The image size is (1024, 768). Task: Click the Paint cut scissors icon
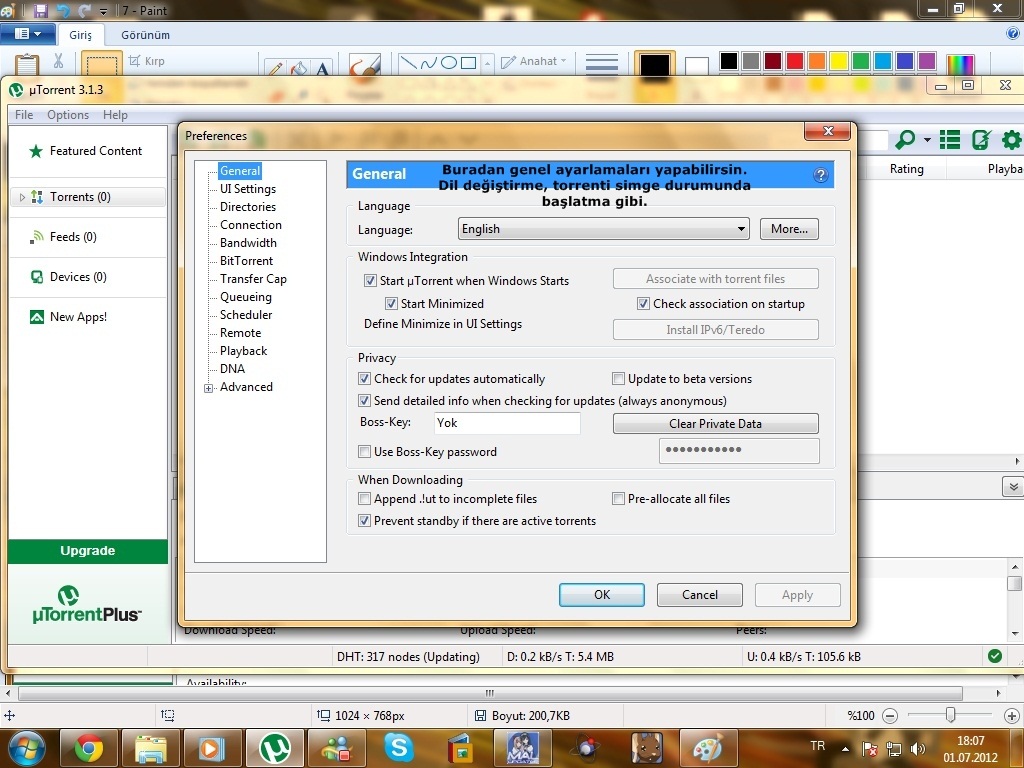pos(58,61)
